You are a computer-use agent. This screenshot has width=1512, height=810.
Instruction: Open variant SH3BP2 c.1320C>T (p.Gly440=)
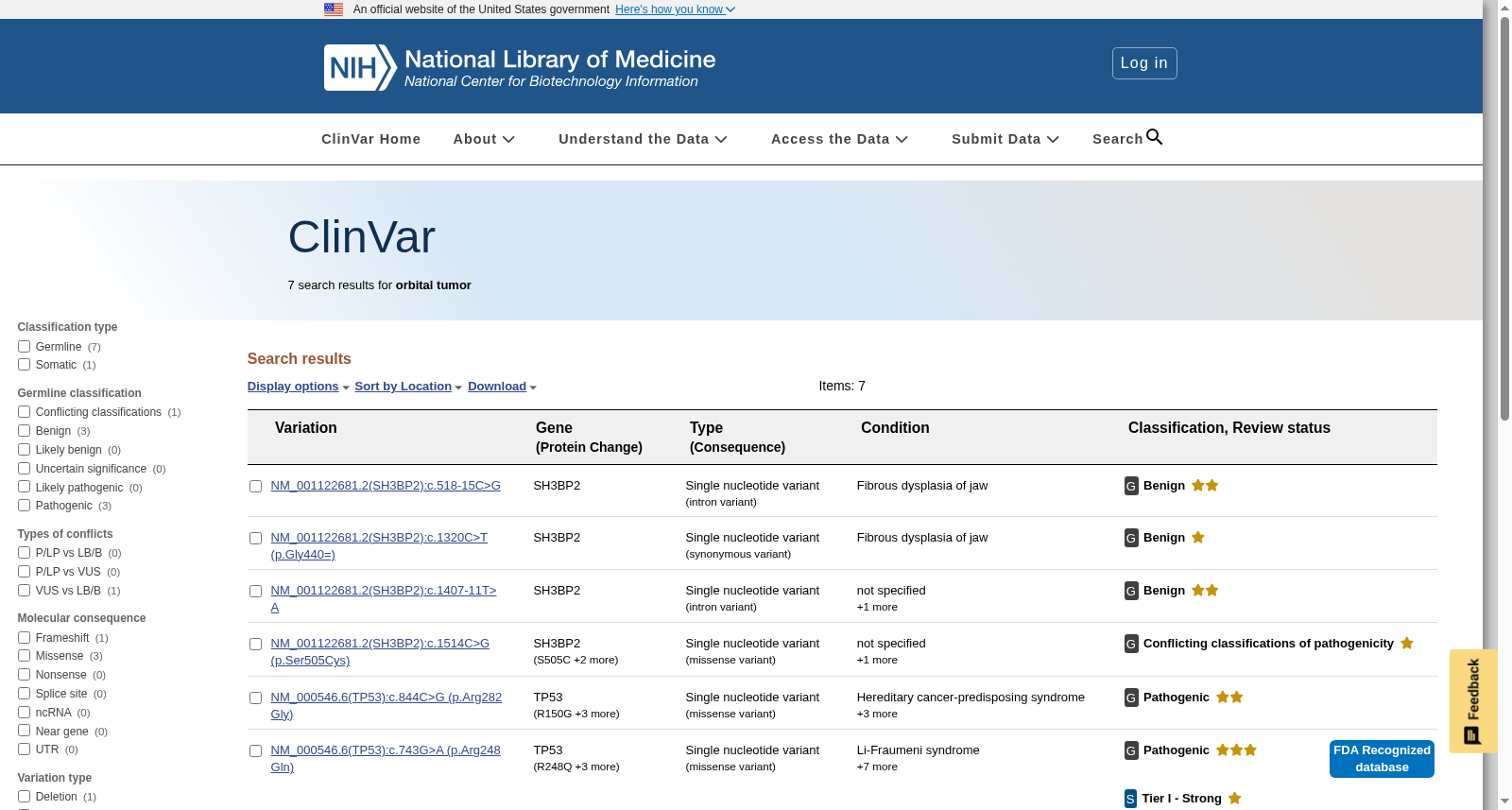coord(379,546)
